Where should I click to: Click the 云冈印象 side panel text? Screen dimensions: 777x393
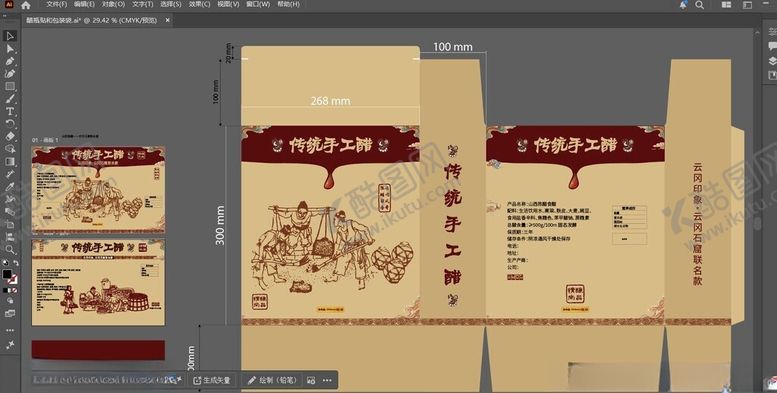coord(698,225)
